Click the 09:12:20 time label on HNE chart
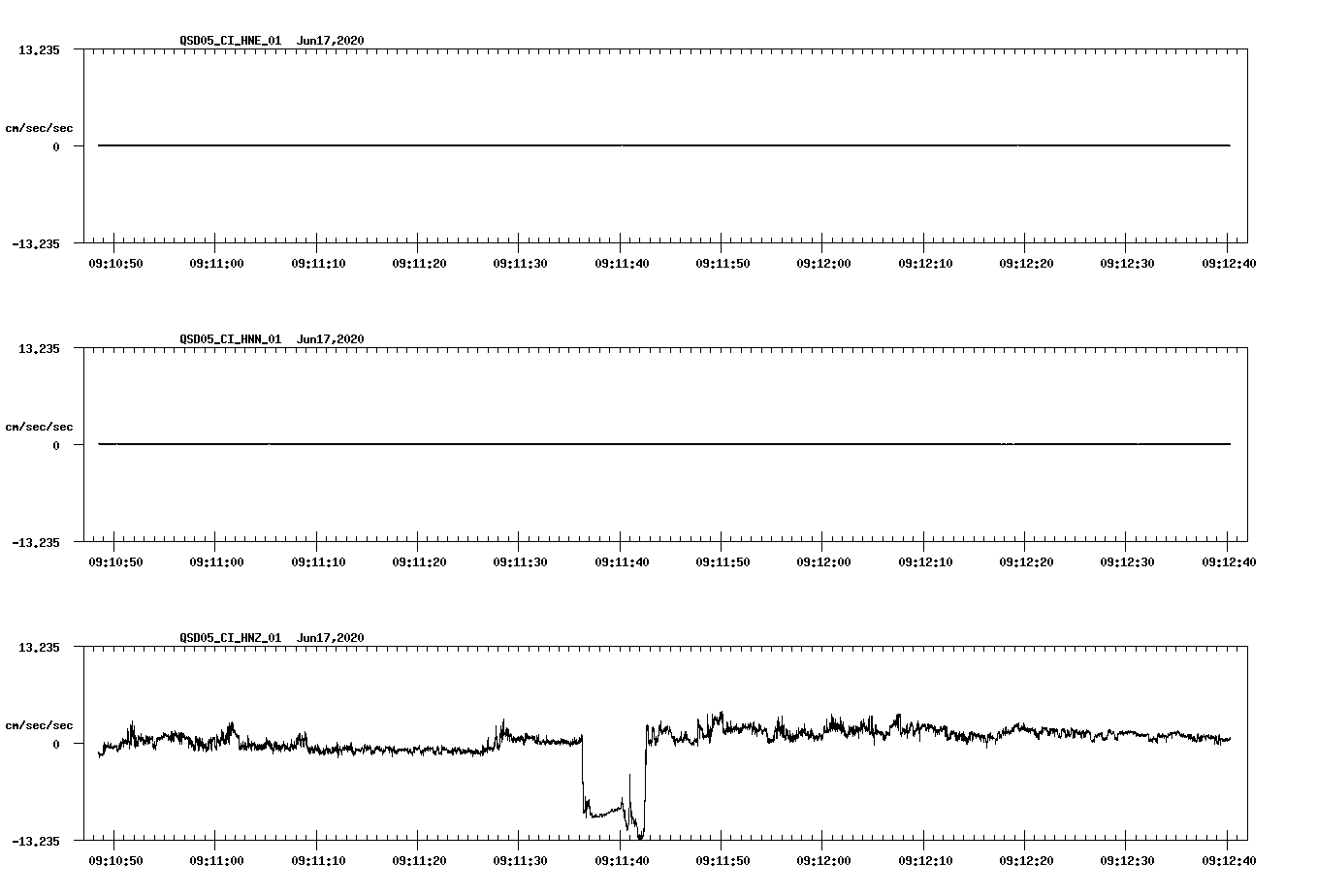This screenshot has height=896, width=1317. coord(1026,263)
